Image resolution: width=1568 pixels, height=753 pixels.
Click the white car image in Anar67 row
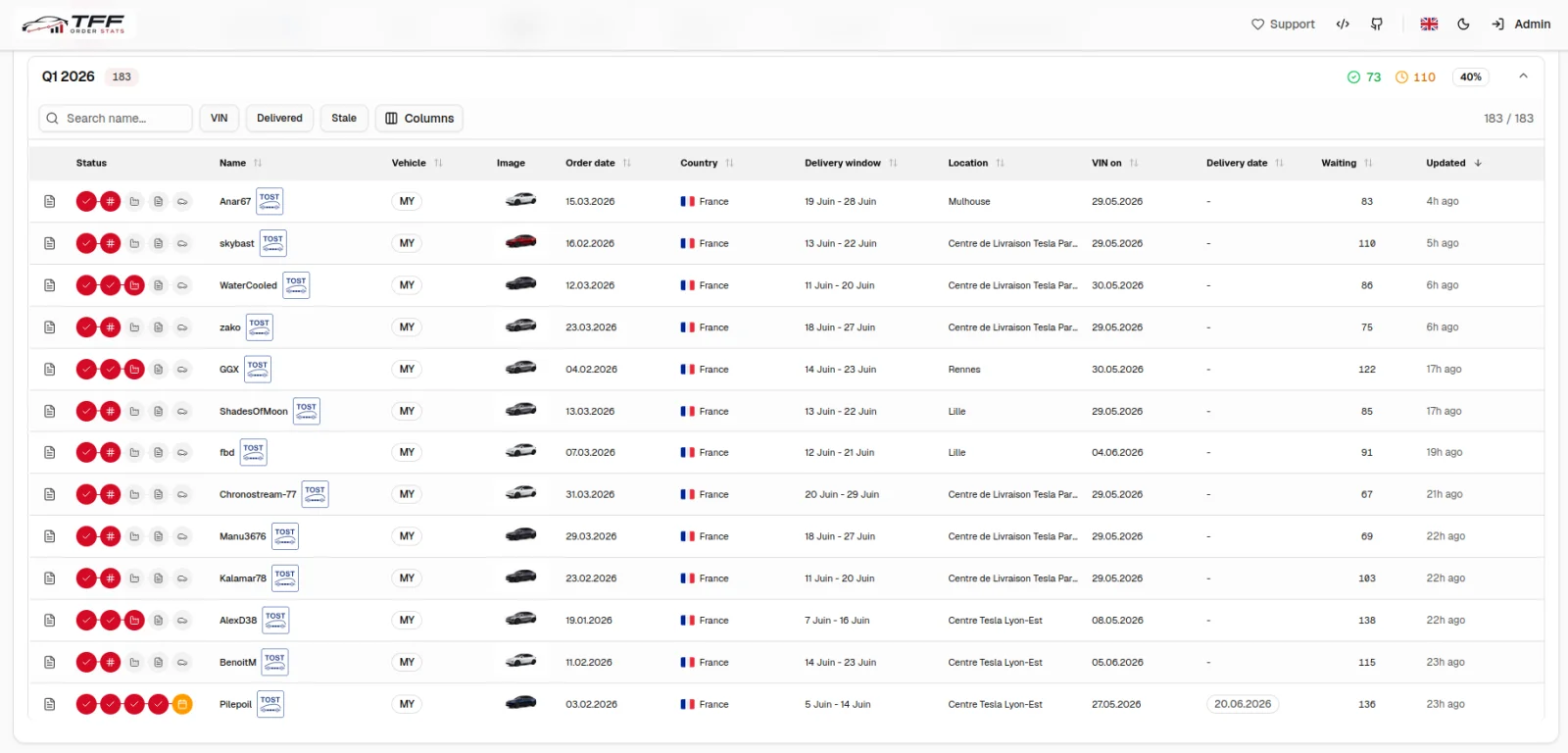[520, 200]
